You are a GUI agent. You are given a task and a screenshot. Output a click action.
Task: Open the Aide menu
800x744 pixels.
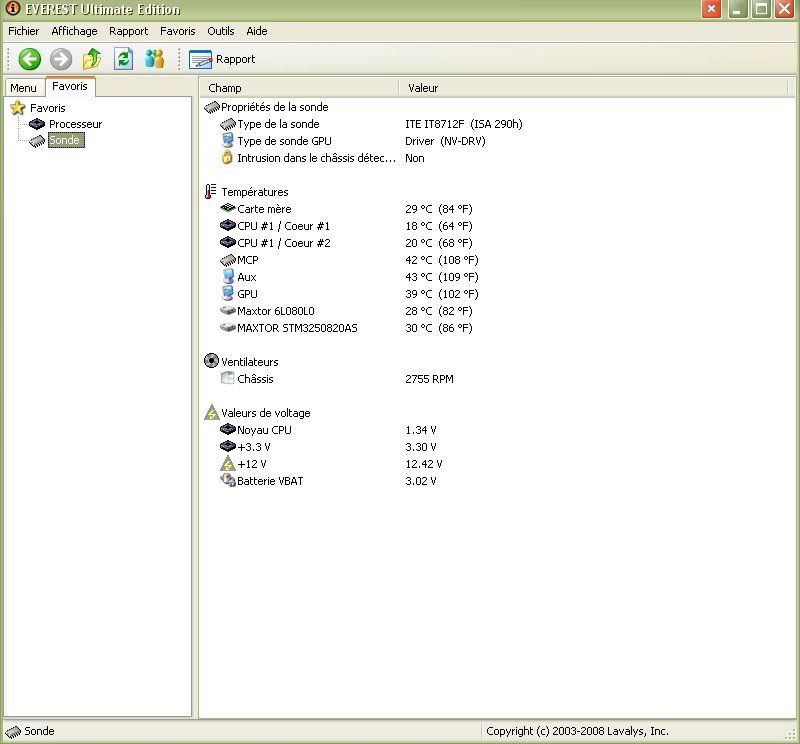(x=256, y=31)
